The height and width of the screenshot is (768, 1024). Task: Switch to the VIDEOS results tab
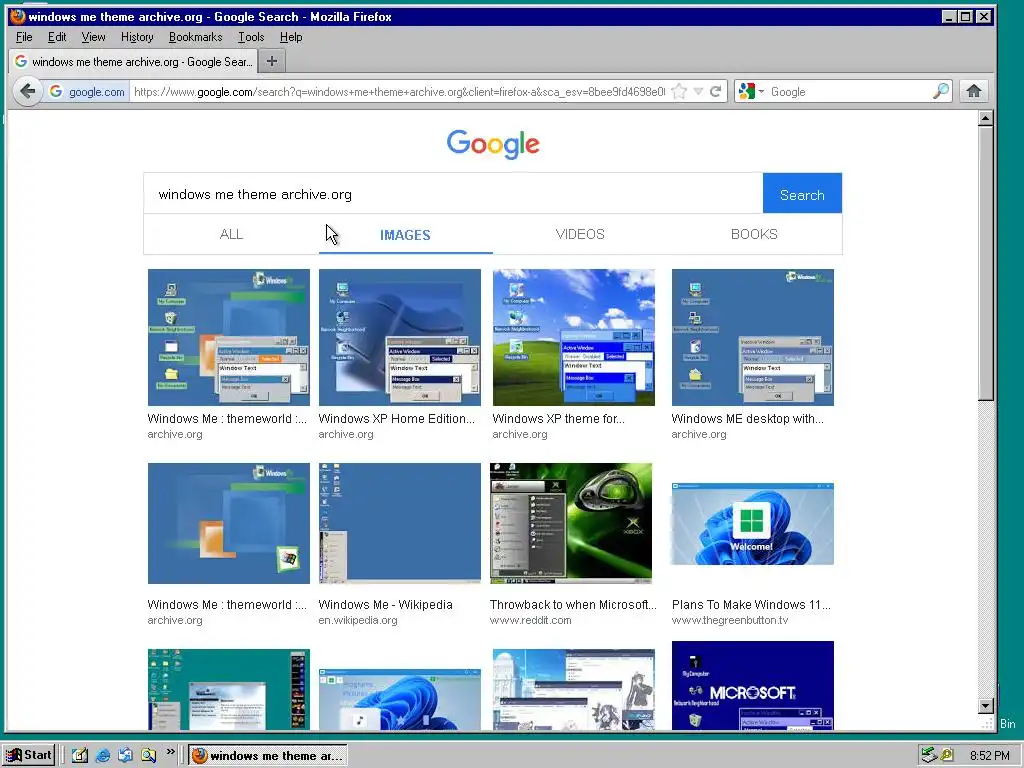pos(580,234)
